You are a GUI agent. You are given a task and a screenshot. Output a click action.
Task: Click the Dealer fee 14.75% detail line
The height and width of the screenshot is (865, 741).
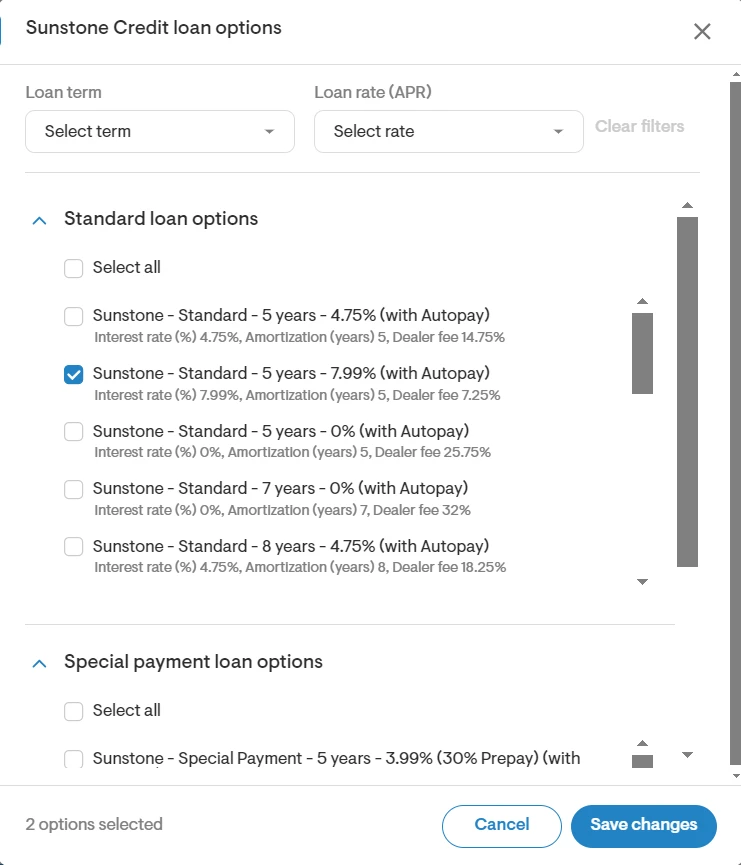point(299,337)
